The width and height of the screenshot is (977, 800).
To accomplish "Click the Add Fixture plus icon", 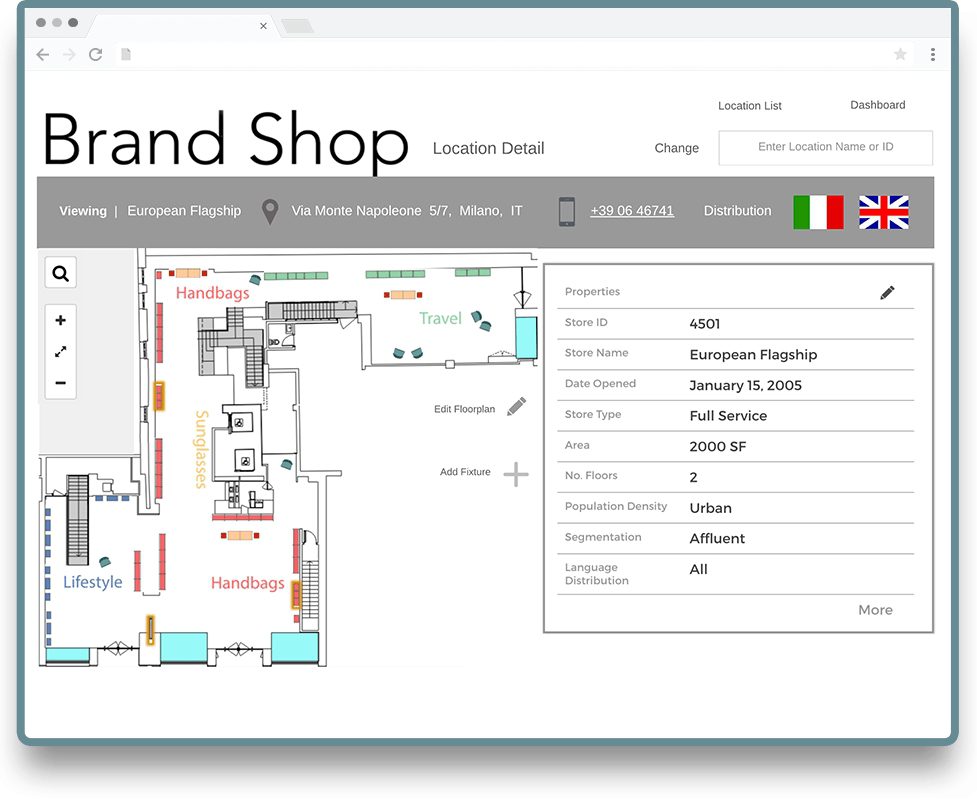I will pos(515,474).
